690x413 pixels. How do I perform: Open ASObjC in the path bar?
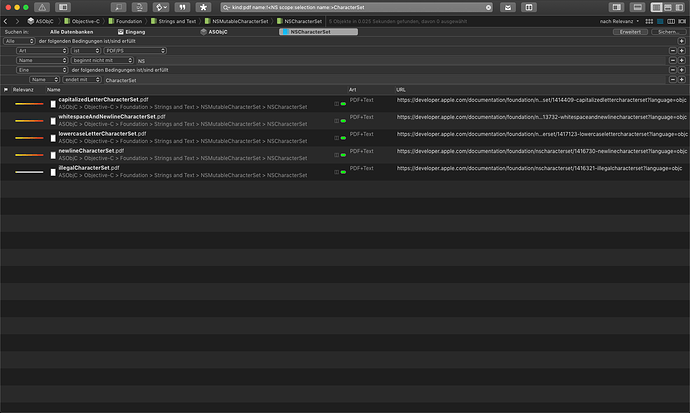coord(40,21)
